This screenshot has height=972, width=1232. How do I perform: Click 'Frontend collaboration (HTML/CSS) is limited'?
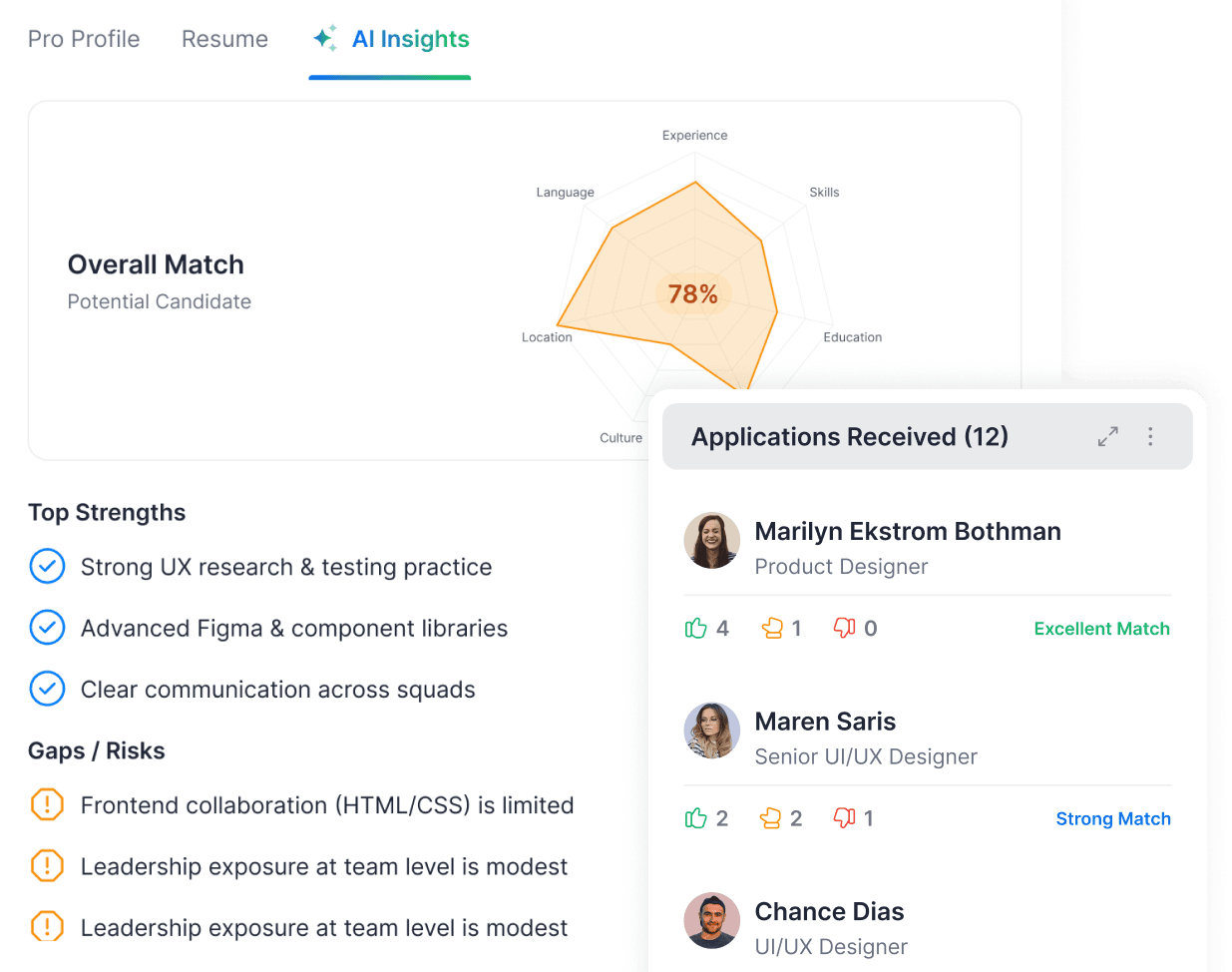point(327,805)
